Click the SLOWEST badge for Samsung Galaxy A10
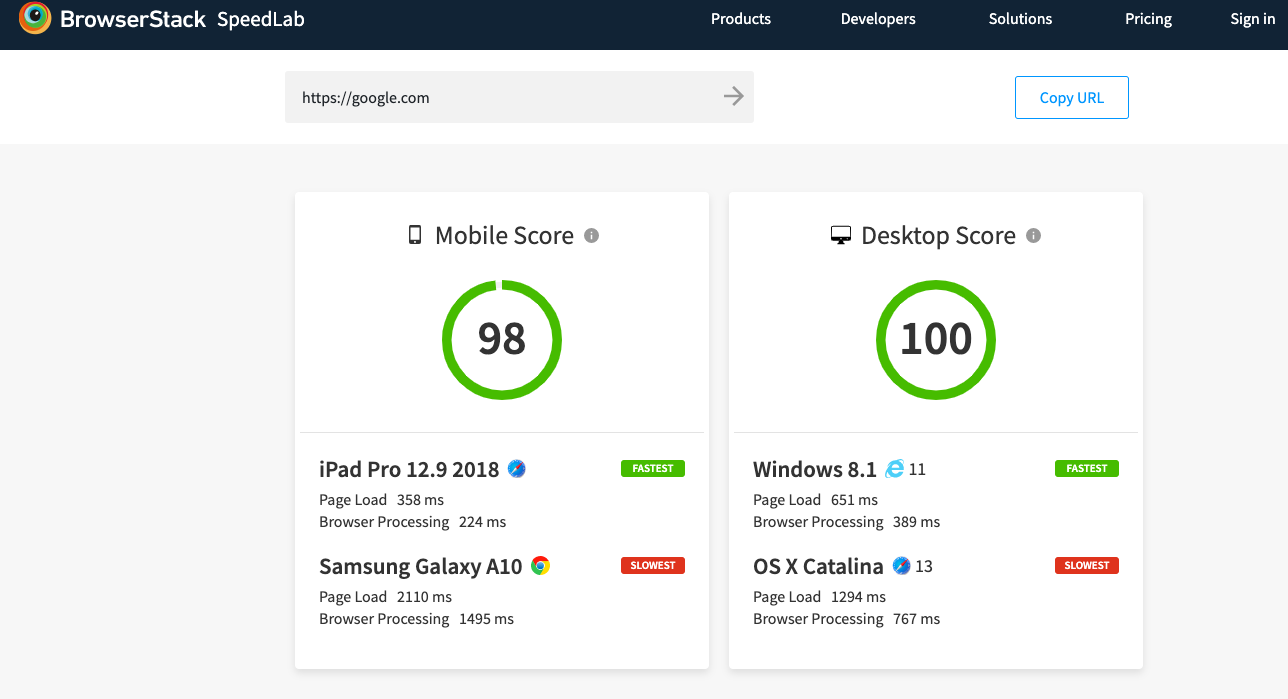The width and height of the screenshot is (1288, 699). pos(652,565)
